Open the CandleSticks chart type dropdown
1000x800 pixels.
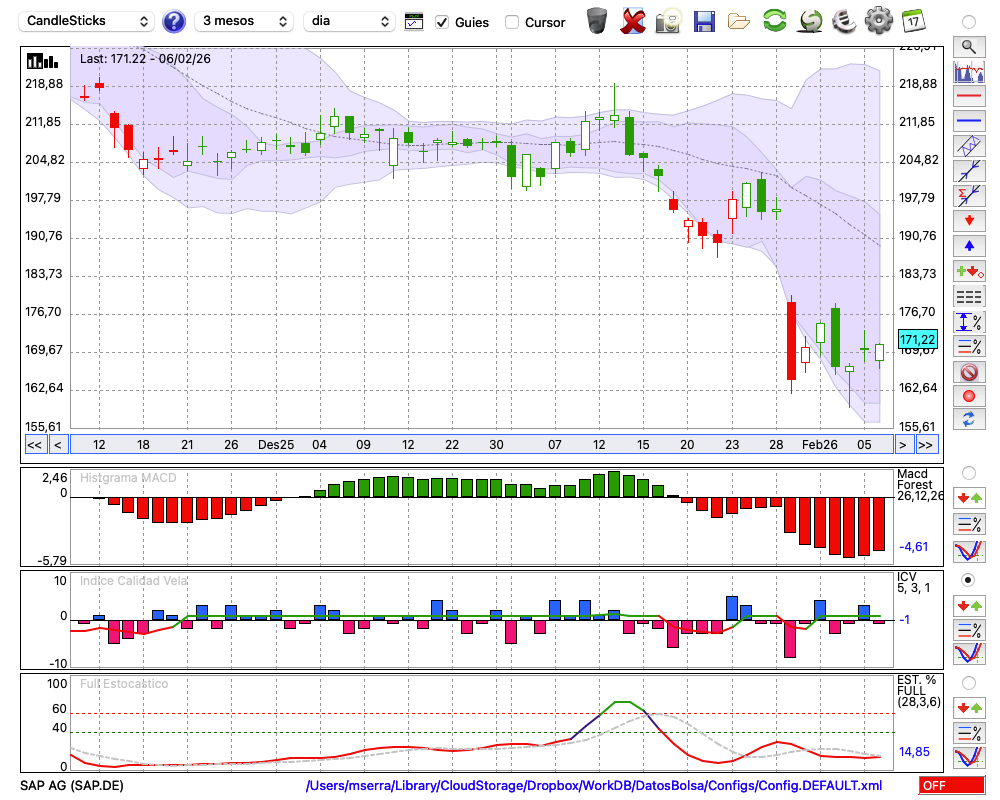tap(87, 21)
